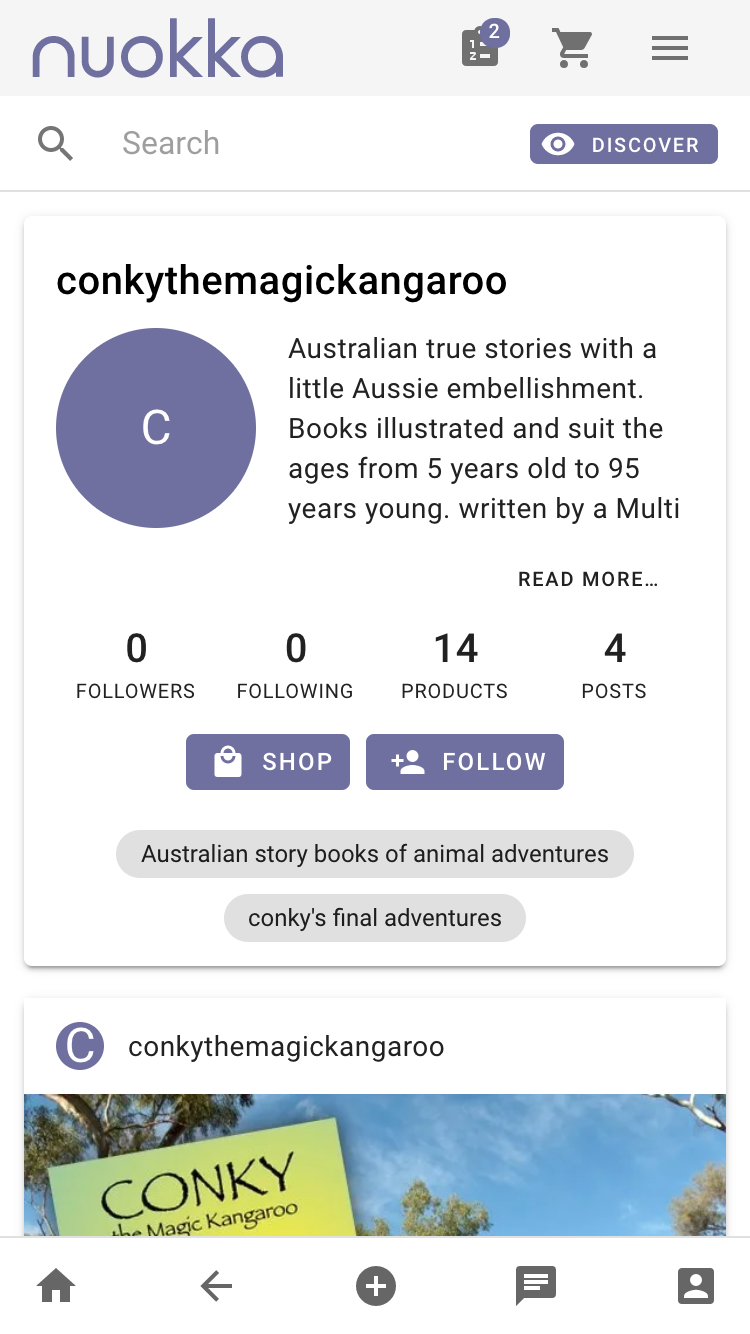Image resolution: width=750 pixels, height=1334 pixels.
Task: Open the hamburger menu
Action: [669, 48]
